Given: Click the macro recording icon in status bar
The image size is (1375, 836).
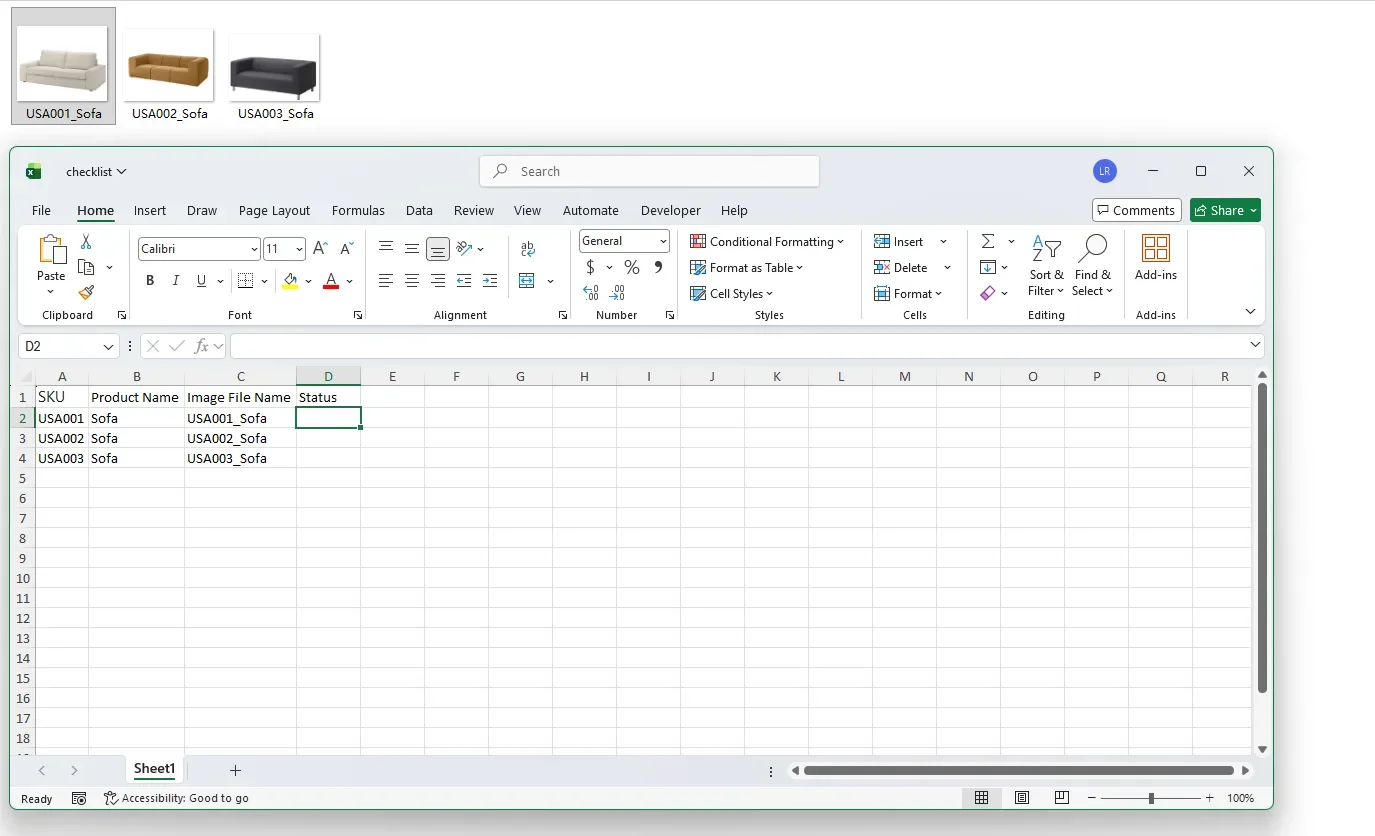Looking at the screenshot, I should 79,798.
